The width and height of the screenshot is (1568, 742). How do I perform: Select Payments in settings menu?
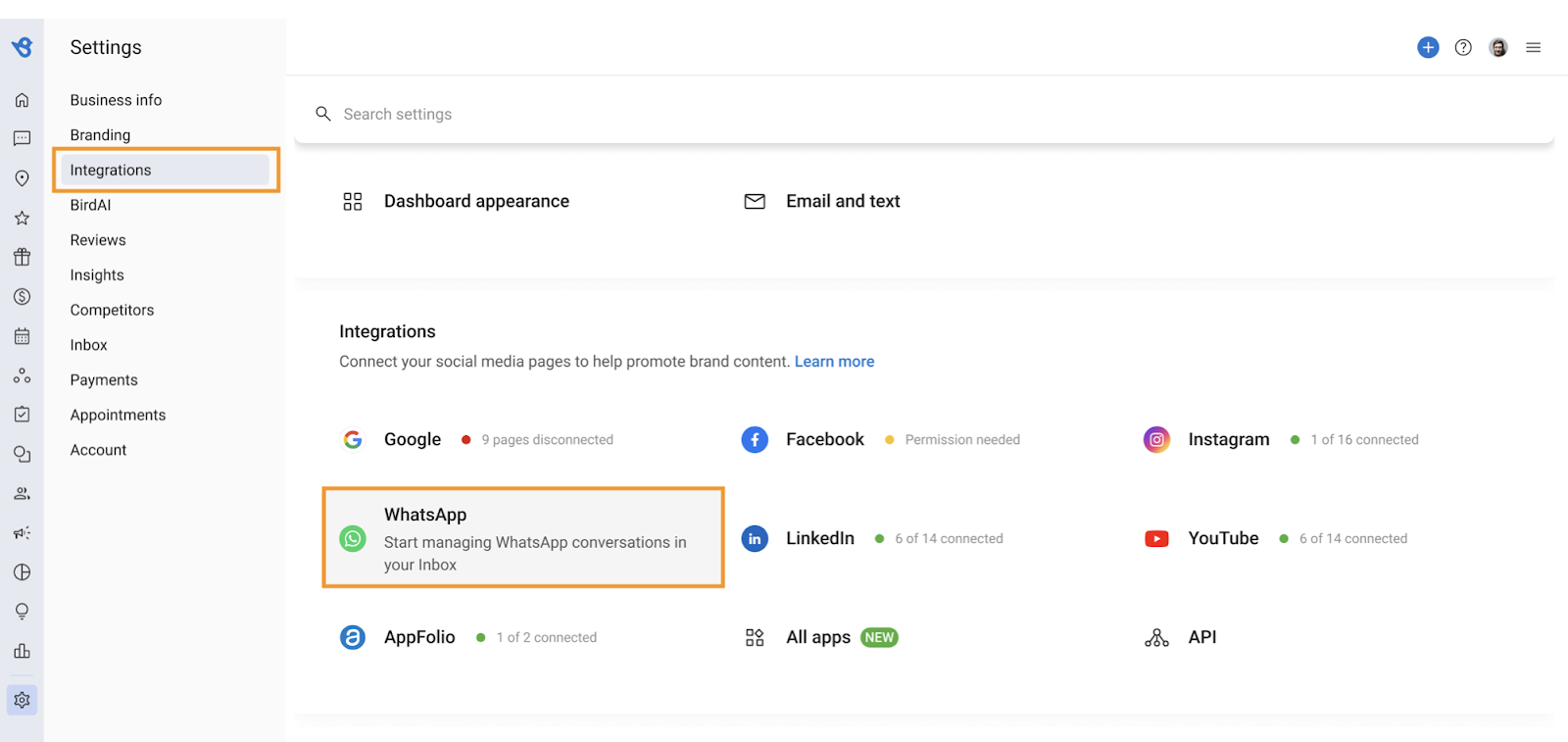[x=104, y=380]
